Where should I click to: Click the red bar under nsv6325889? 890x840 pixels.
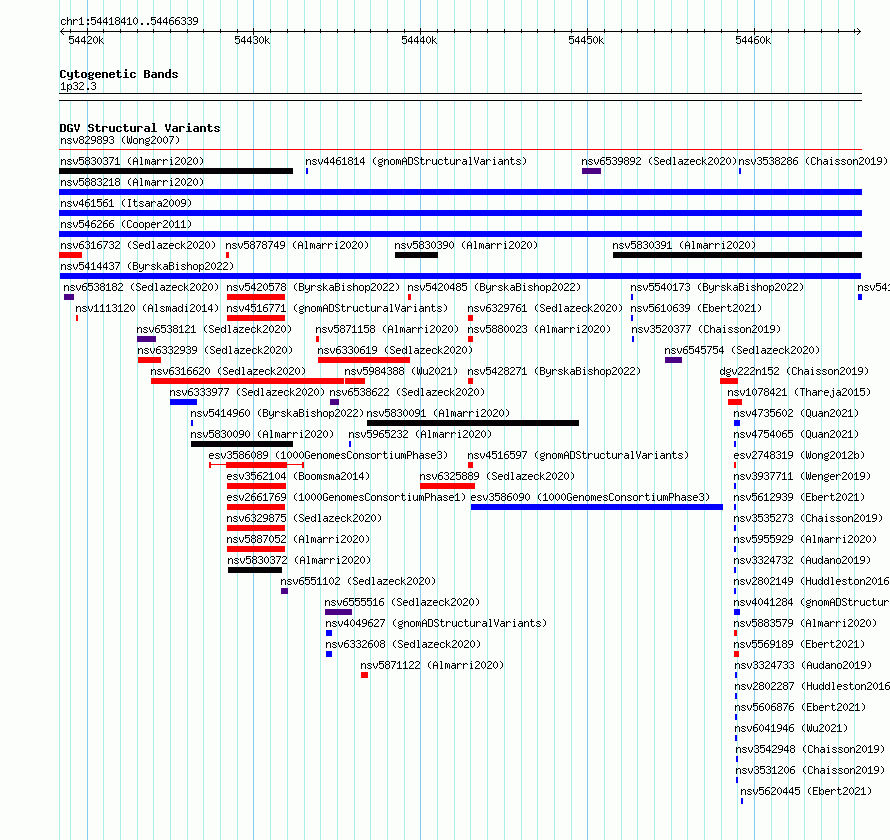447,486
